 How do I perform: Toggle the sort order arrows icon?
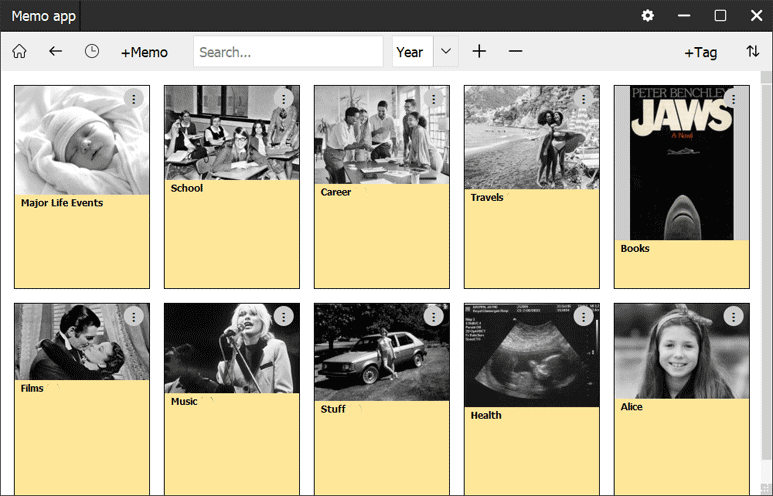[752, 52]
